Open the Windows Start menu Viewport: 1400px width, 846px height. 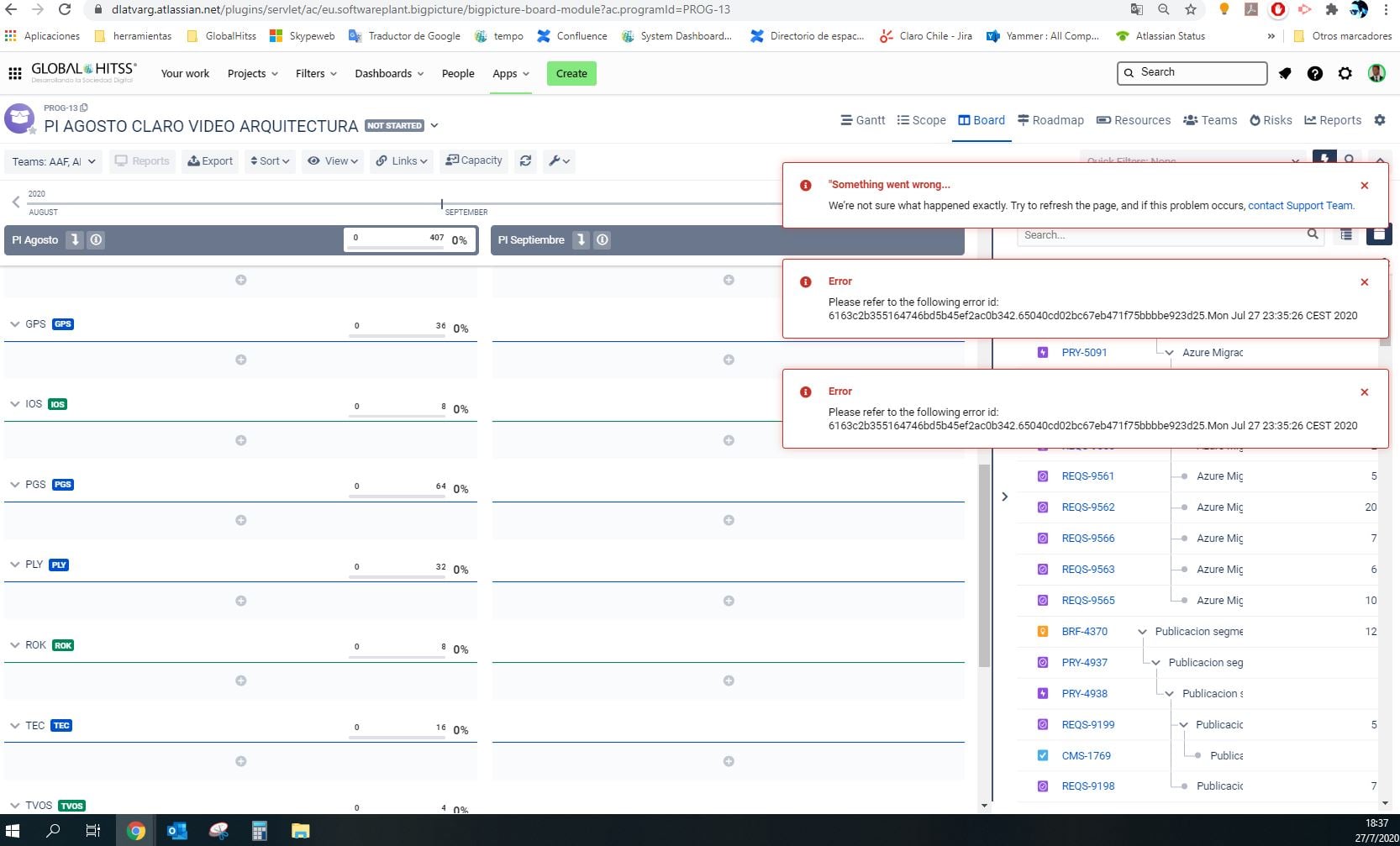pyautogui.click(x=13, y=831)
